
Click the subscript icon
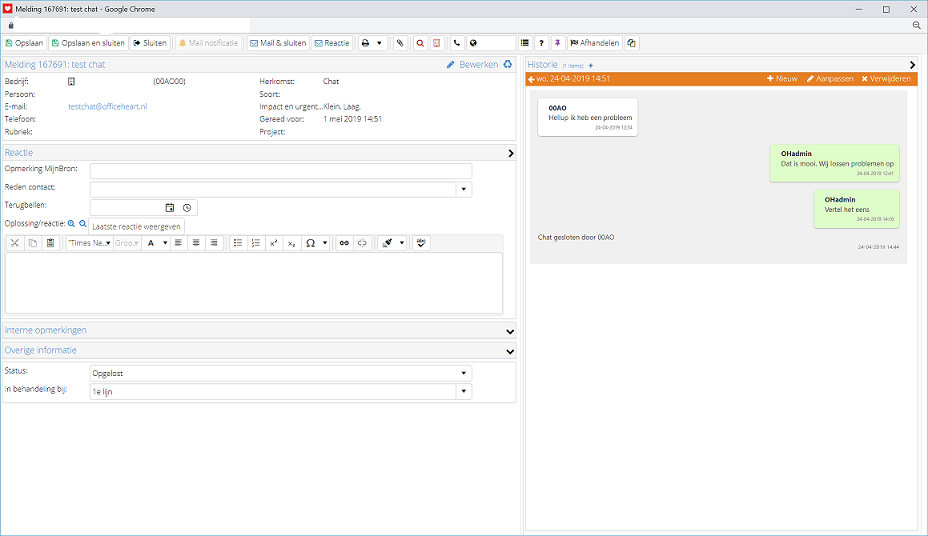(291, 243)
